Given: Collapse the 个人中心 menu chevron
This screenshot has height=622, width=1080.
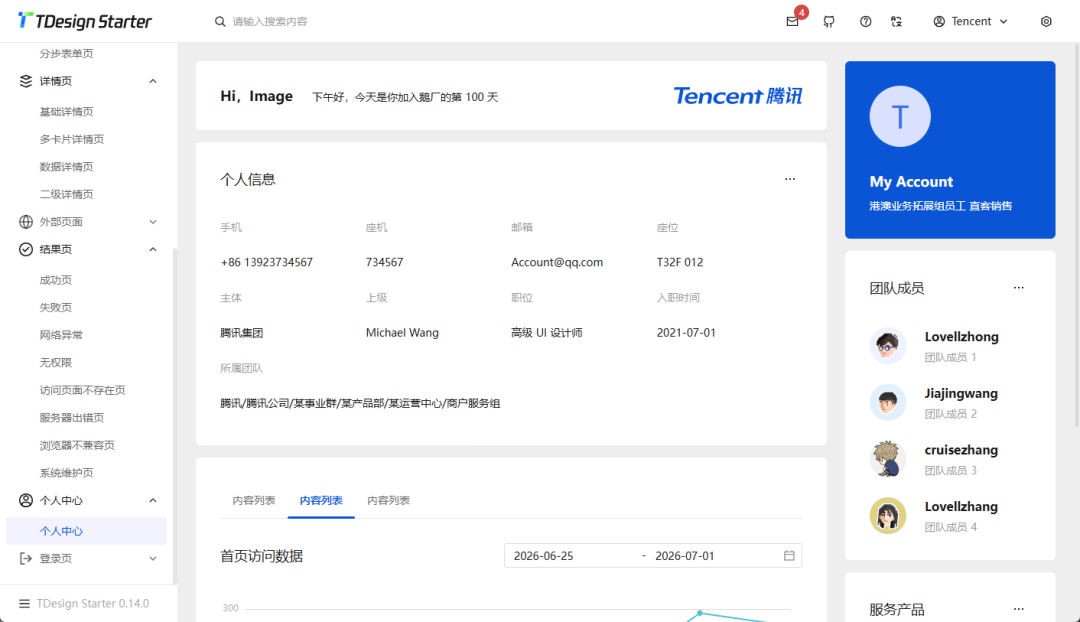Looking at the screenshot, I should click(x=153, y=500).
